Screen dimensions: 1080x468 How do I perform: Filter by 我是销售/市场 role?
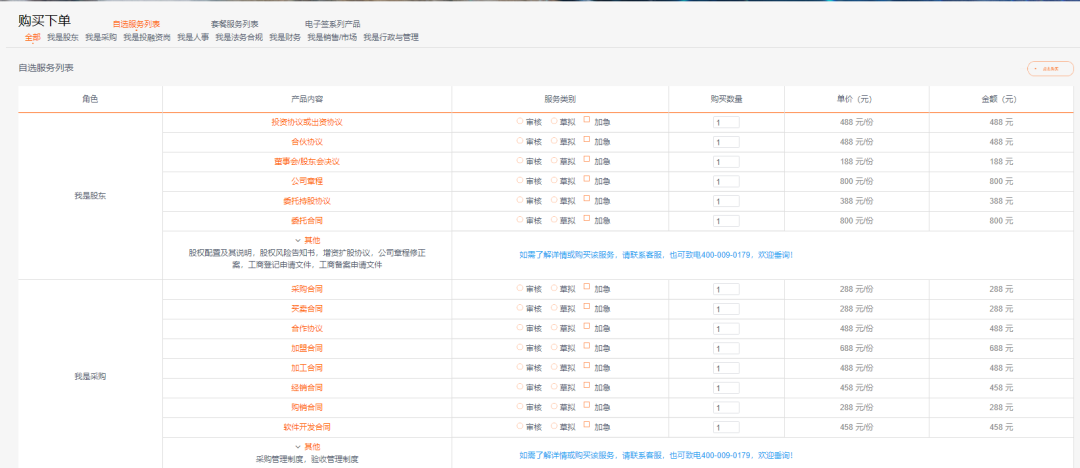332,37
